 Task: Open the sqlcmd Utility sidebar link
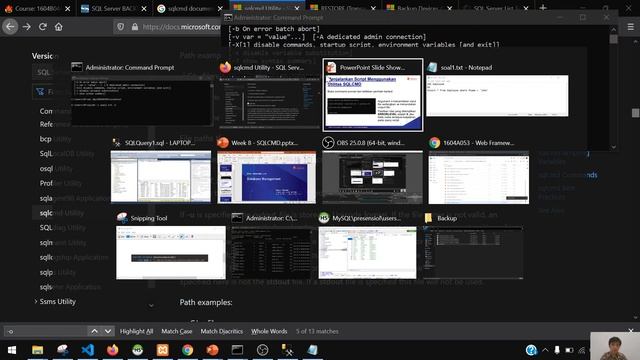pyautogui.click(x=62, y=213)
